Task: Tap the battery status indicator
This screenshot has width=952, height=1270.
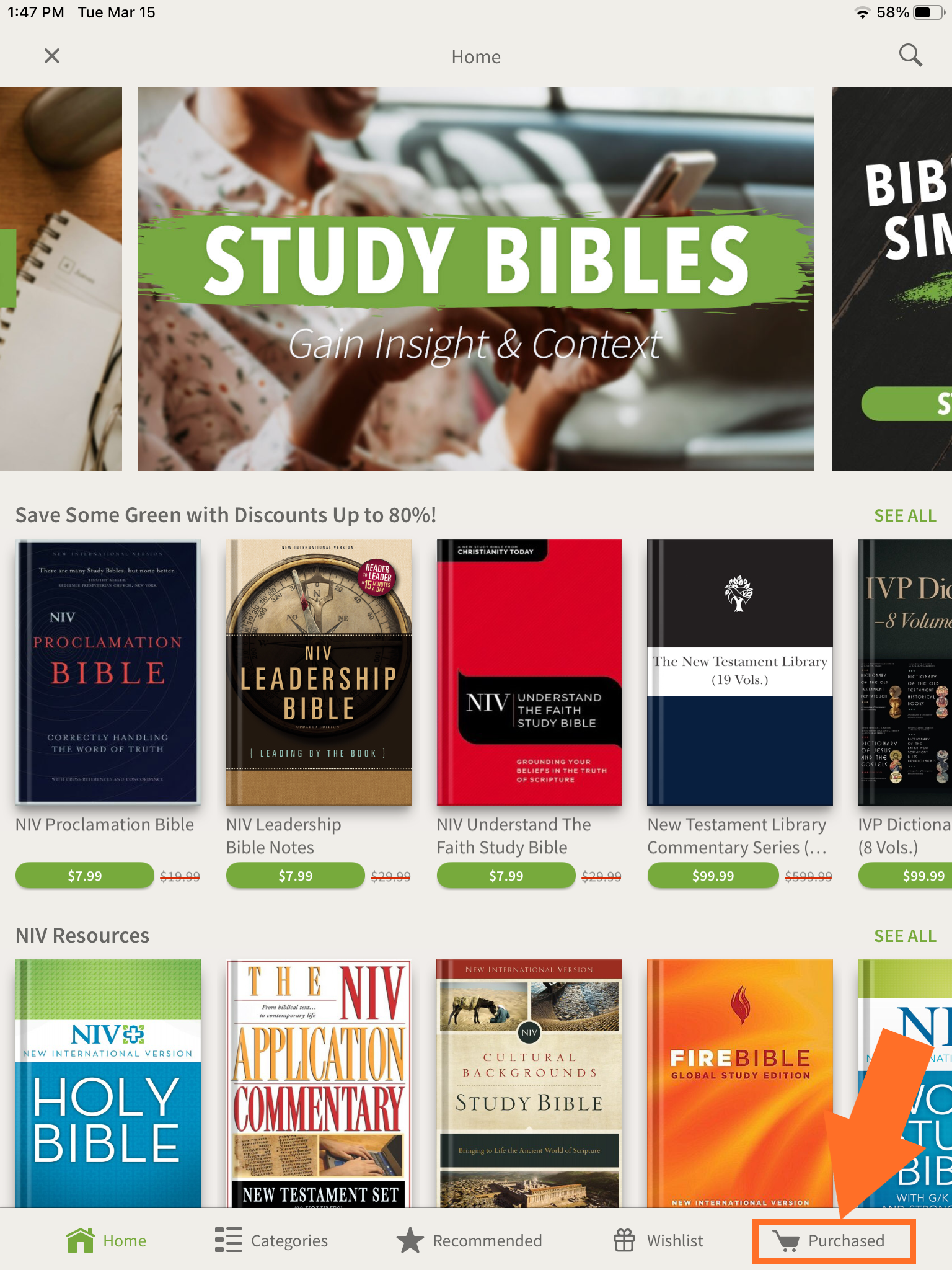Action: [928, 12]
